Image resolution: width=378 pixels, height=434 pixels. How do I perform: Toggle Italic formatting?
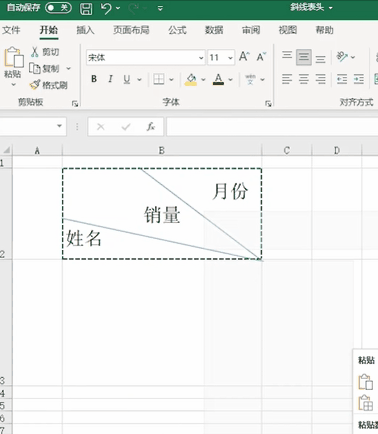pyautogui.click(x=110, y=79)
